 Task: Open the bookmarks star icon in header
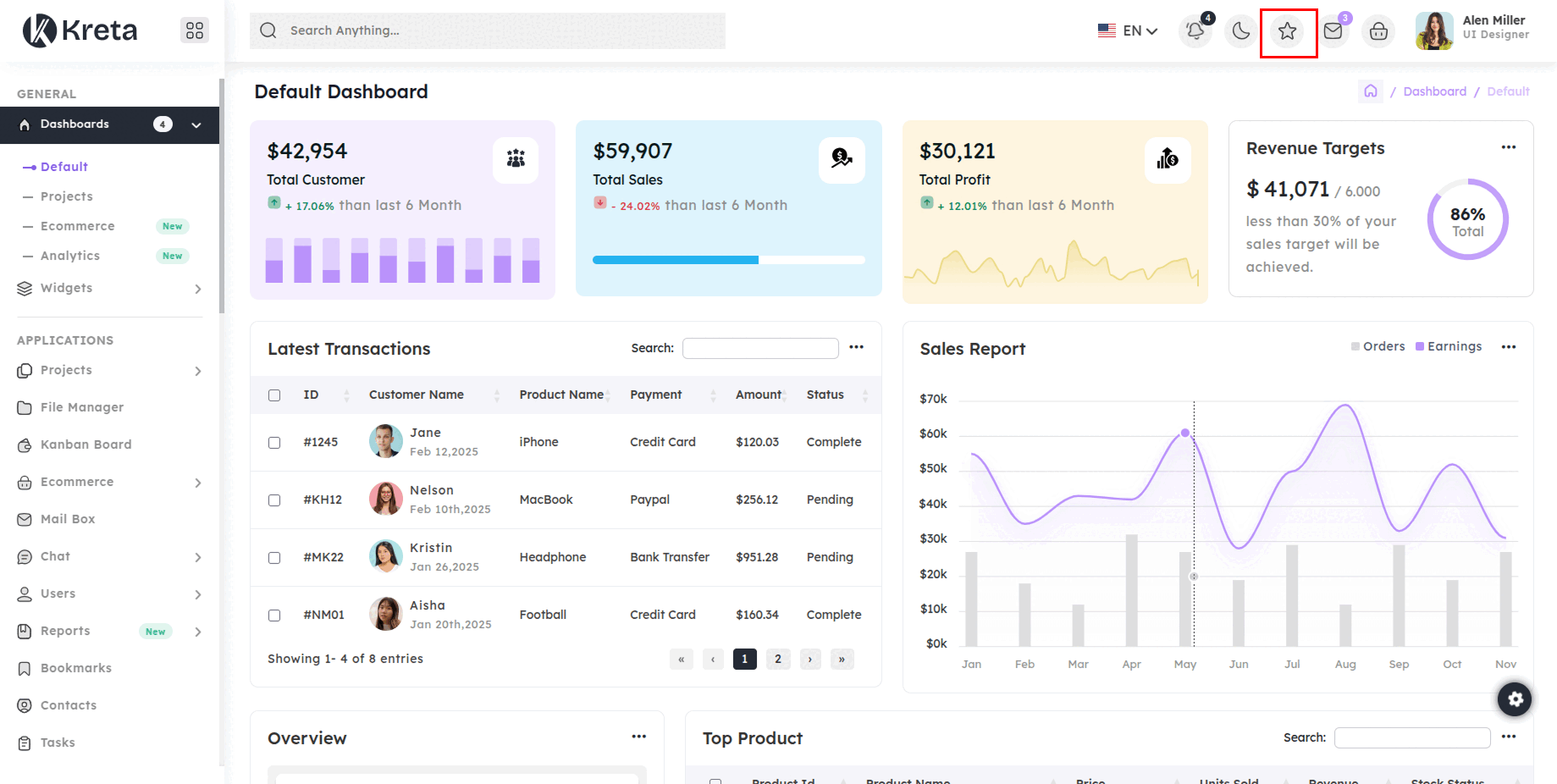click(1288, 31)
